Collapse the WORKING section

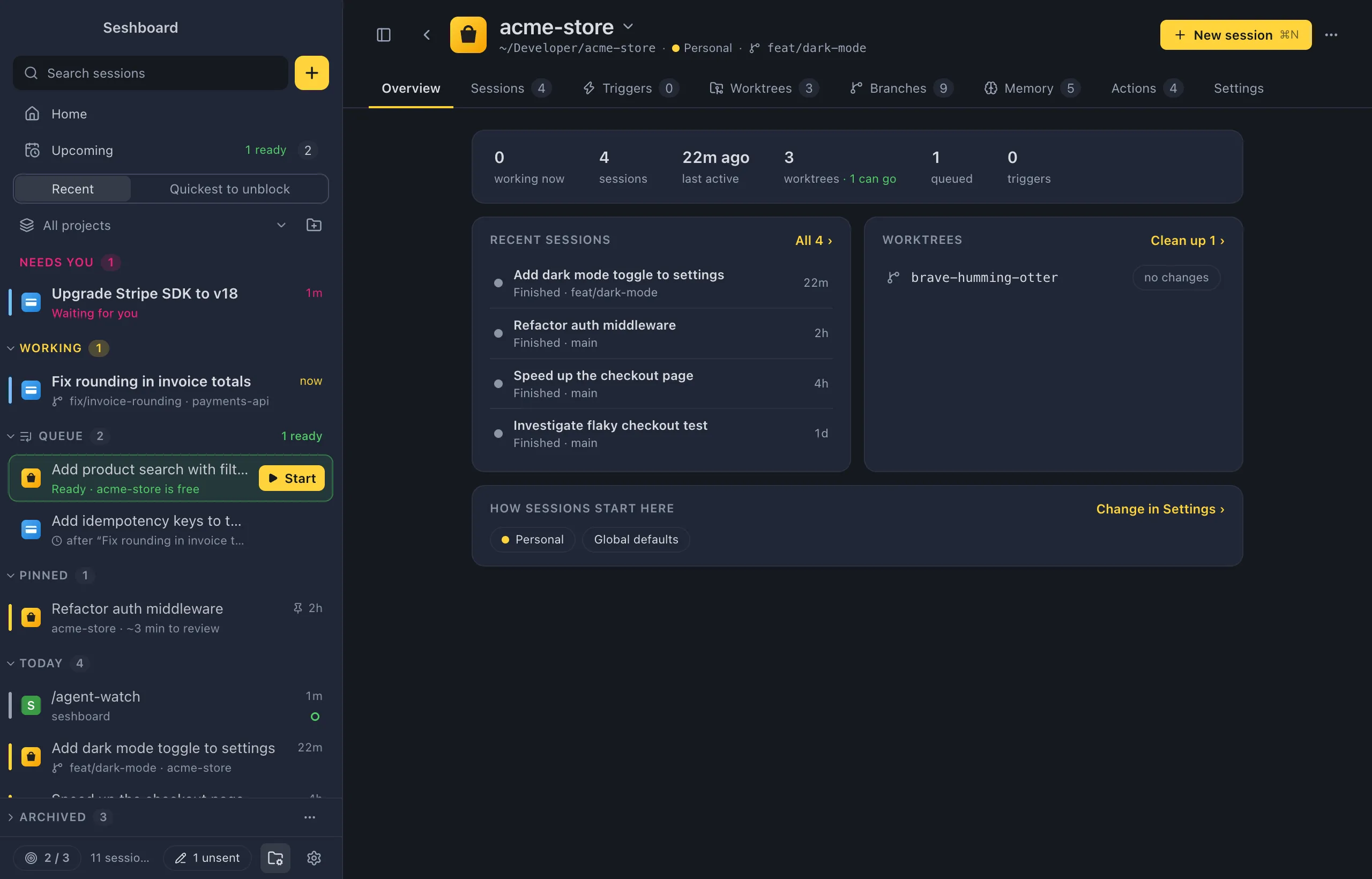tap(10, 348)
